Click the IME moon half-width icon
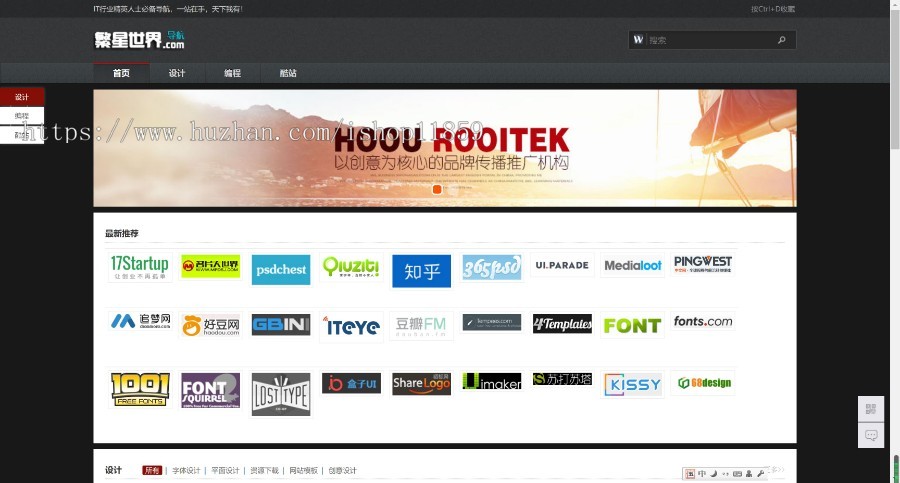This screenshot has width=900, height=483. point(713,474)
